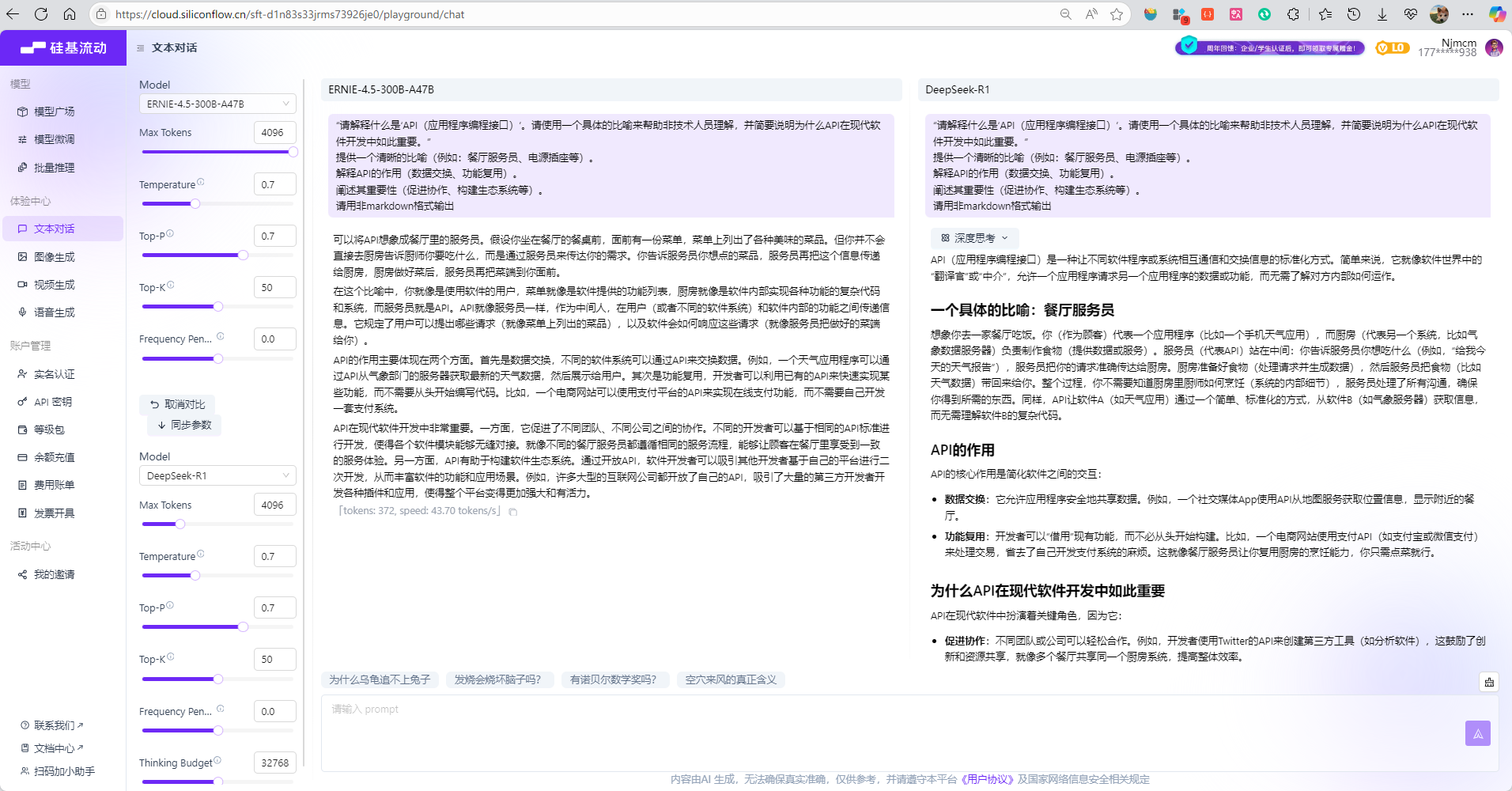Open browser settings three-dots menu
The width and height of the screenshot is (1512, 791).
point(1468,14)
